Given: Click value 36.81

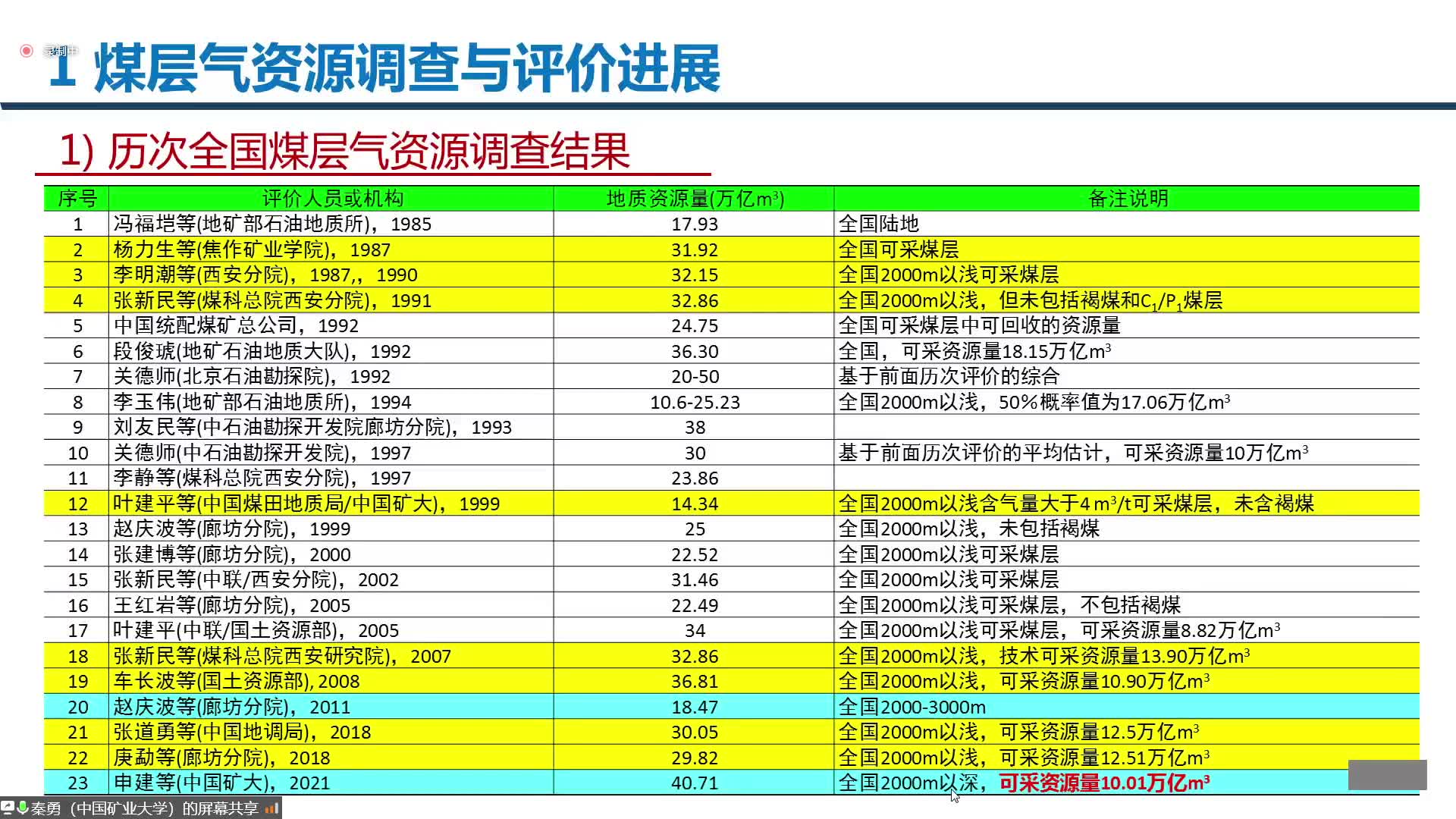Looking at the screenshot, I should 694,682.
